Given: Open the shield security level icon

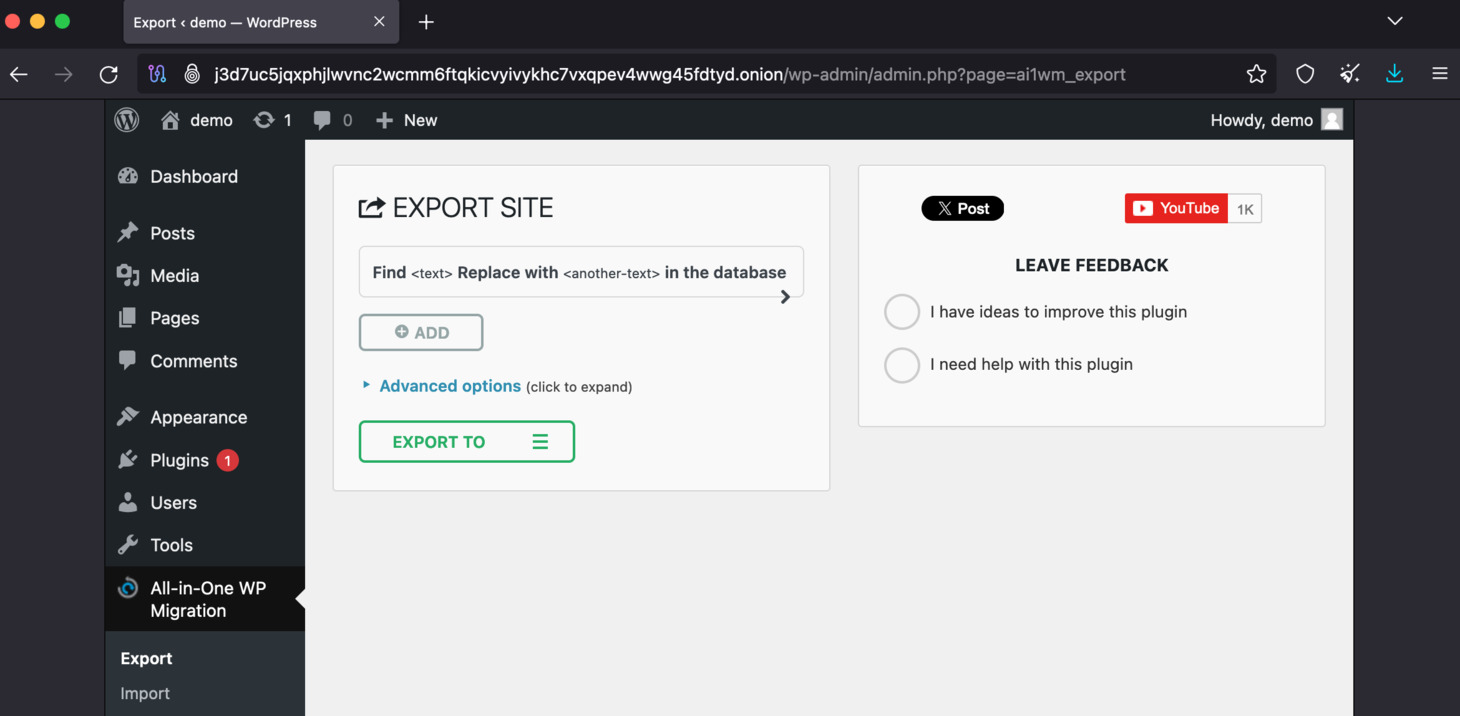Looking at the screenshot, I should 1305,74.
